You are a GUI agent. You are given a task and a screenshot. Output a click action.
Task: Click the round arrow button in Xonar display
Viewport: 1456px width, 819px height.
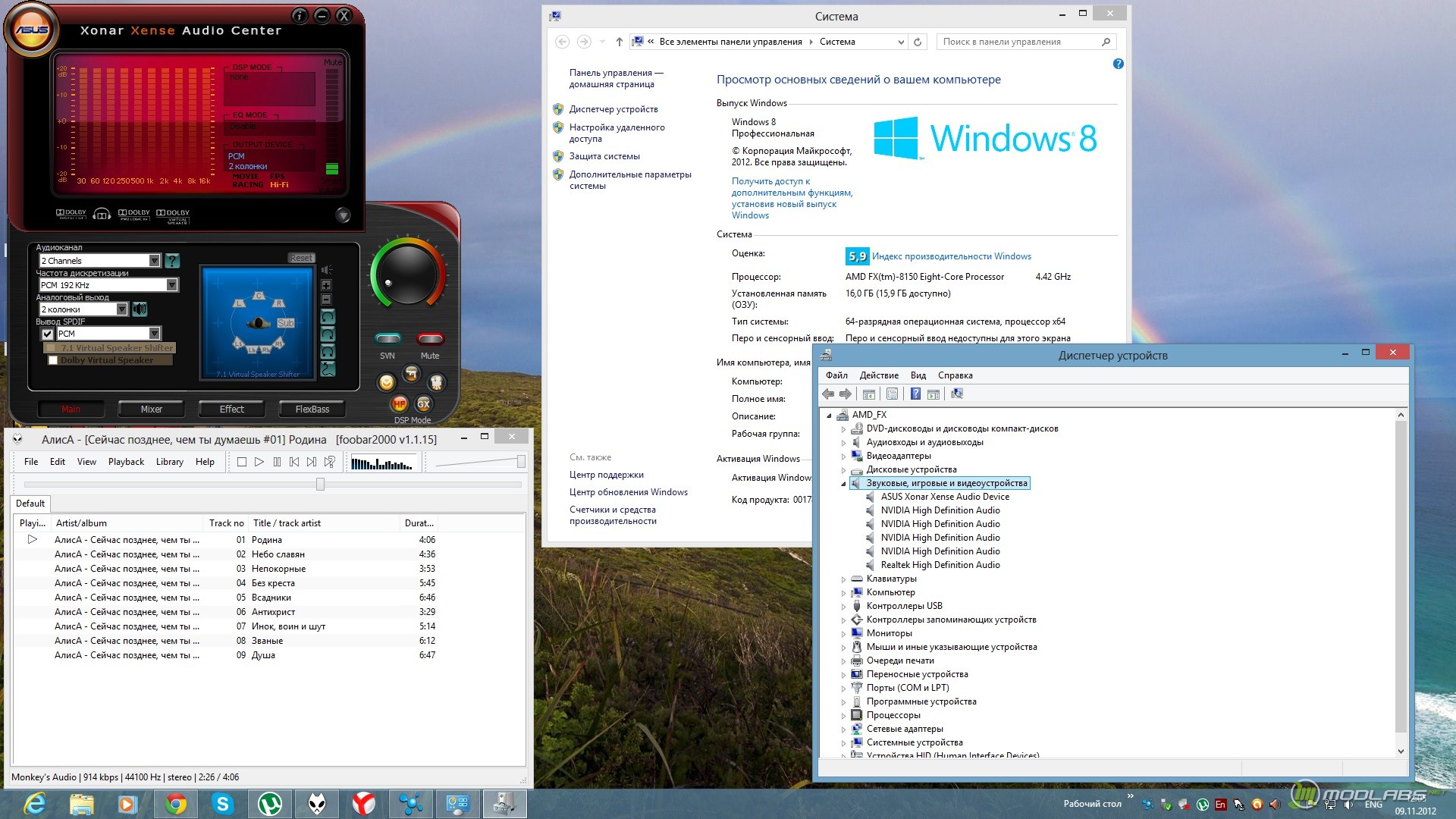click(x=343, y=215)
